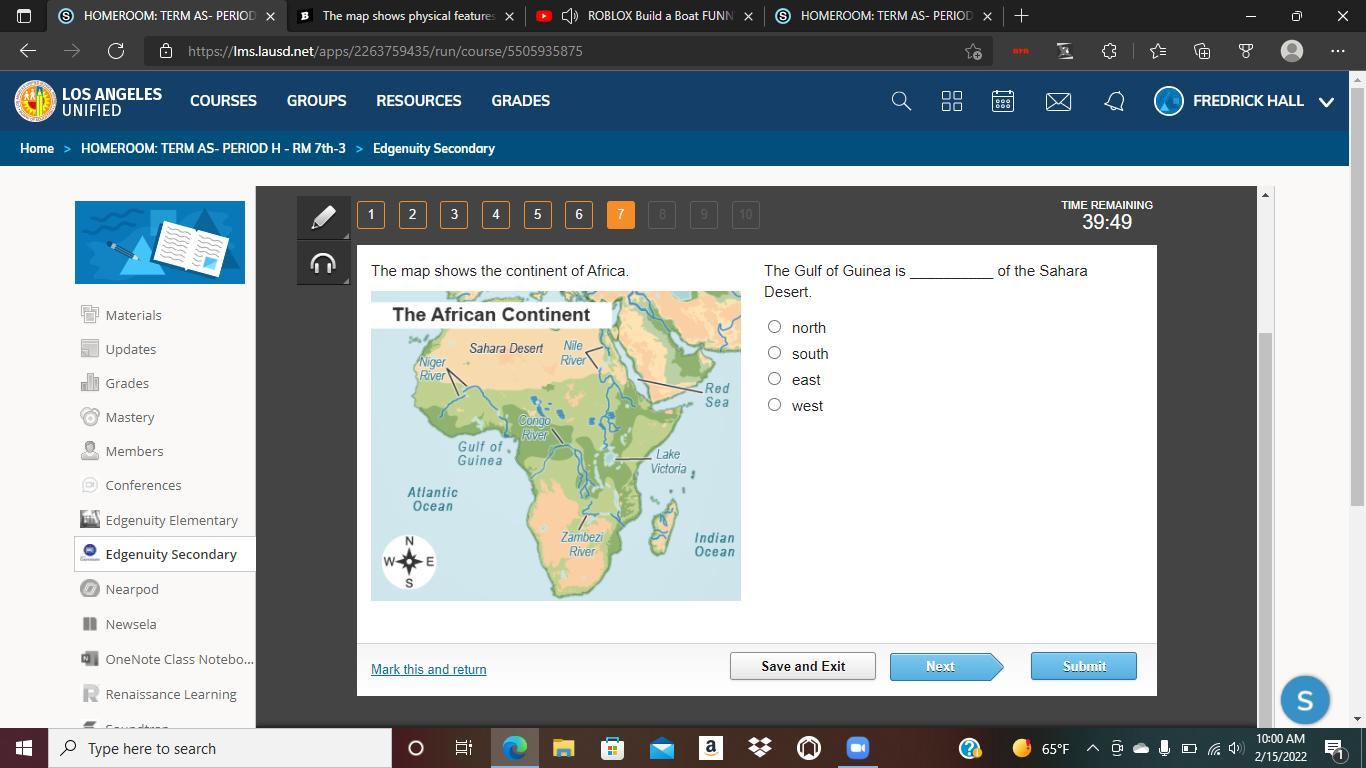Go to question 1

(x=371, y=215)
